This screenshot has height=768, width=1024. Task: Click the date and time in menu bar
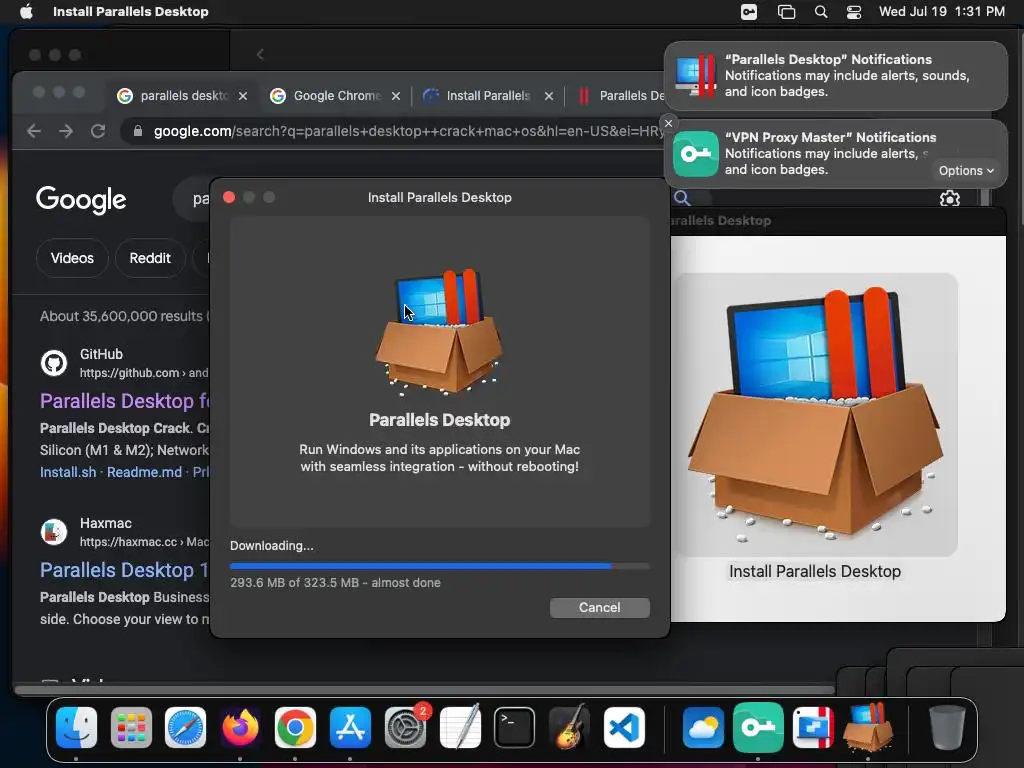pyautogui.click(x=941, y=12)
